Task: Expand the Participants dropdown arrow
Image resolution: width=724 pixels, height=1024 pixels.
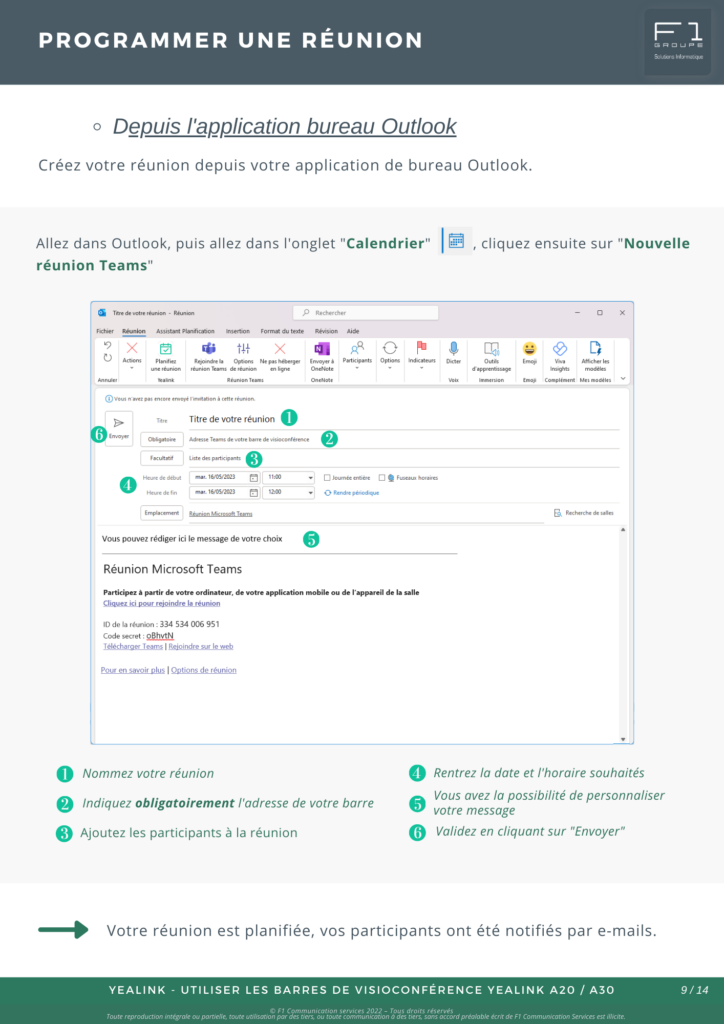Action: click(357, 368)
